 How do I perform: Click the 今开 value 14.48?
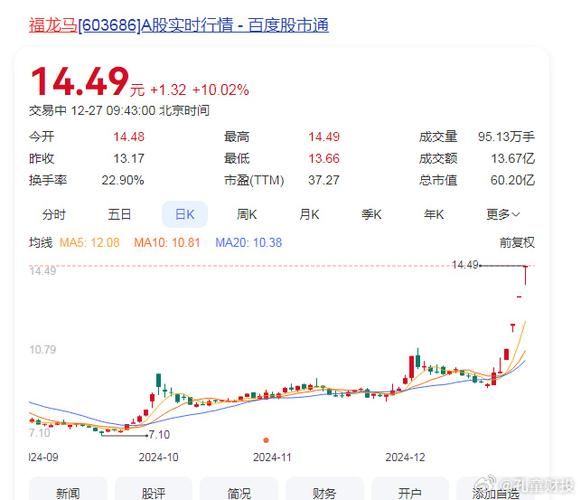tap(129, 137)
